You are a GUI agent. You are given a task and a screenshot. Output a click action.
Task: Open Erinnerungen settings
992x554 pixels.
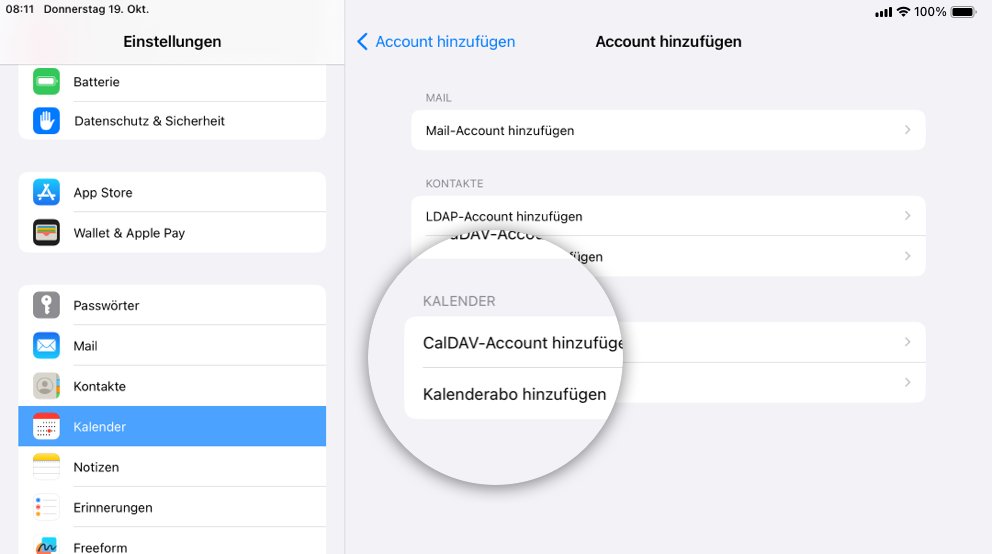pos(172,507)
